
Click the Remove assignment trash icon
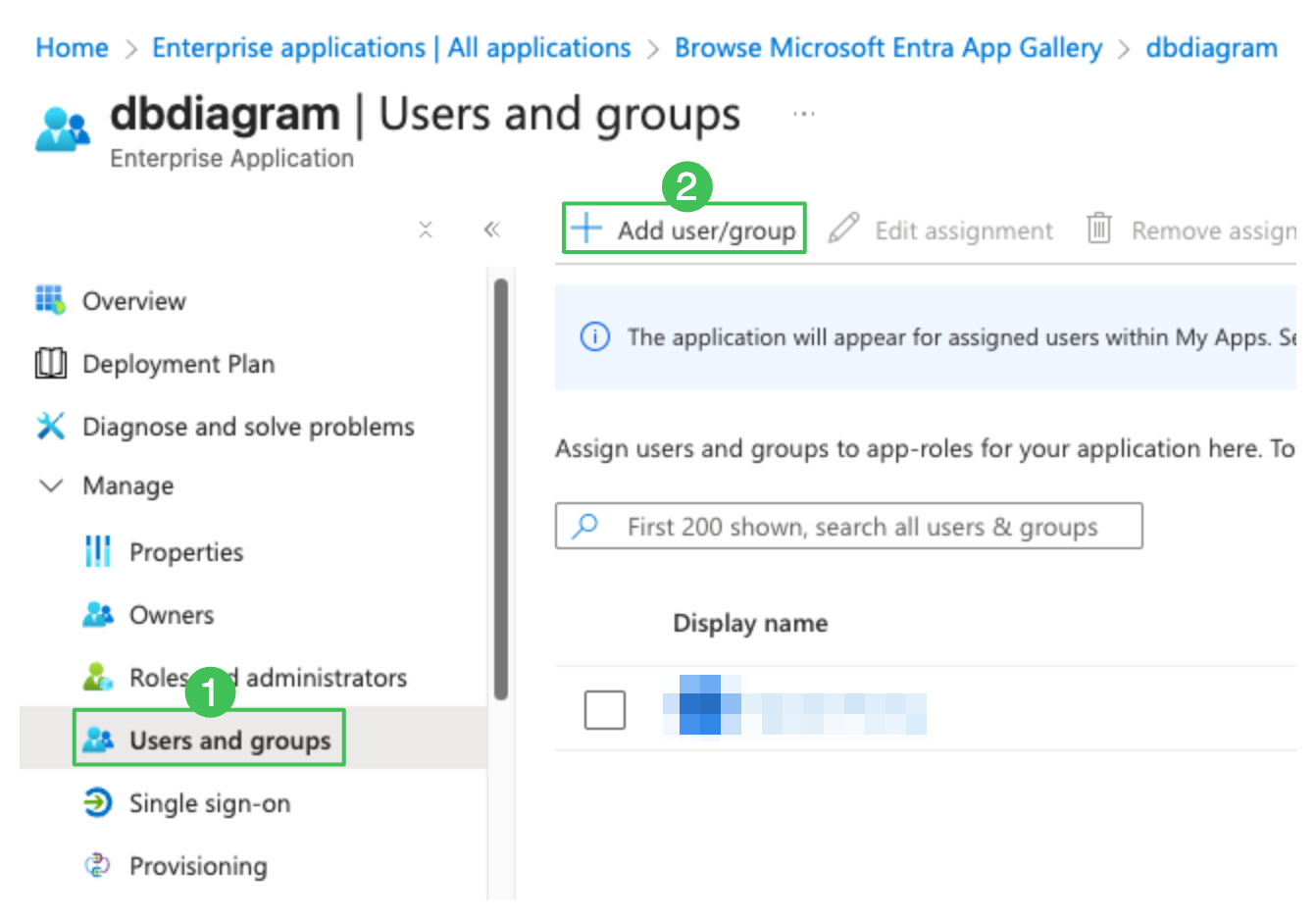1098,229
